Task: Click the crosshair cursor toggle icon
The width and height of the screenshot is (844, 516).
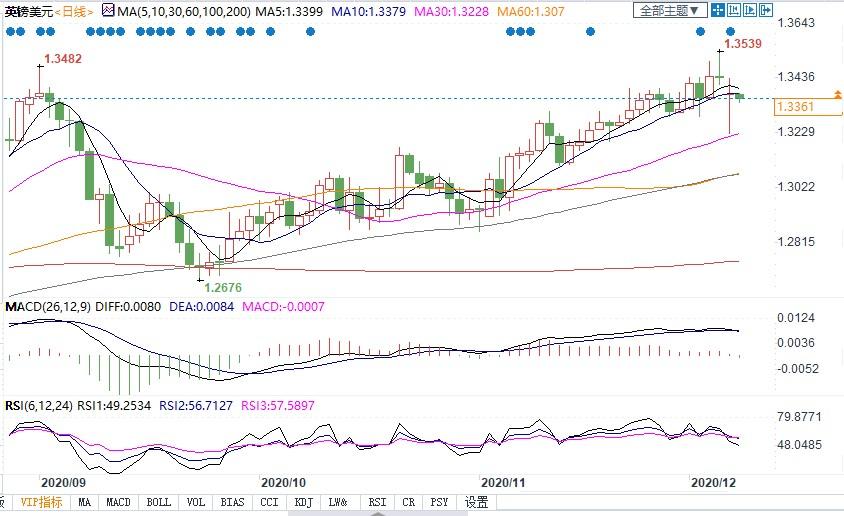Action: [x=718, y=10]
